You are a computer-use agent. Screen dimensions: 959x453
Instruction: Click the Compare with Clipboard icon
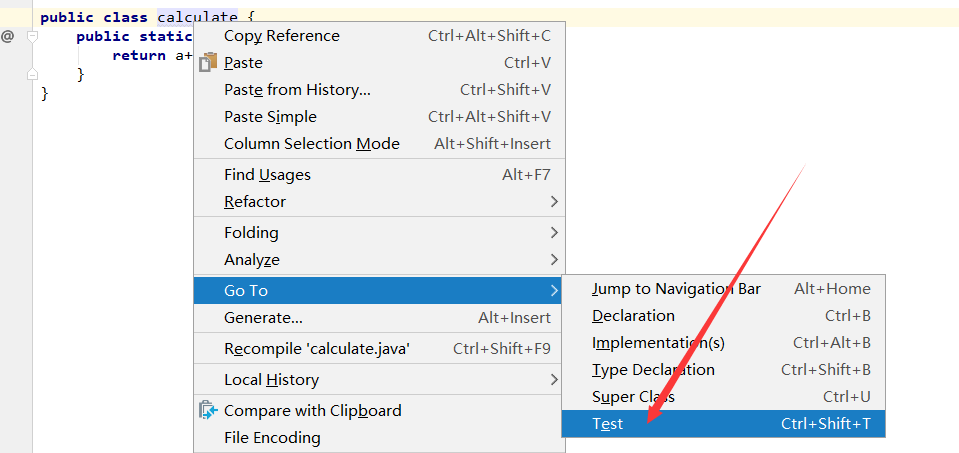[208, 410]
